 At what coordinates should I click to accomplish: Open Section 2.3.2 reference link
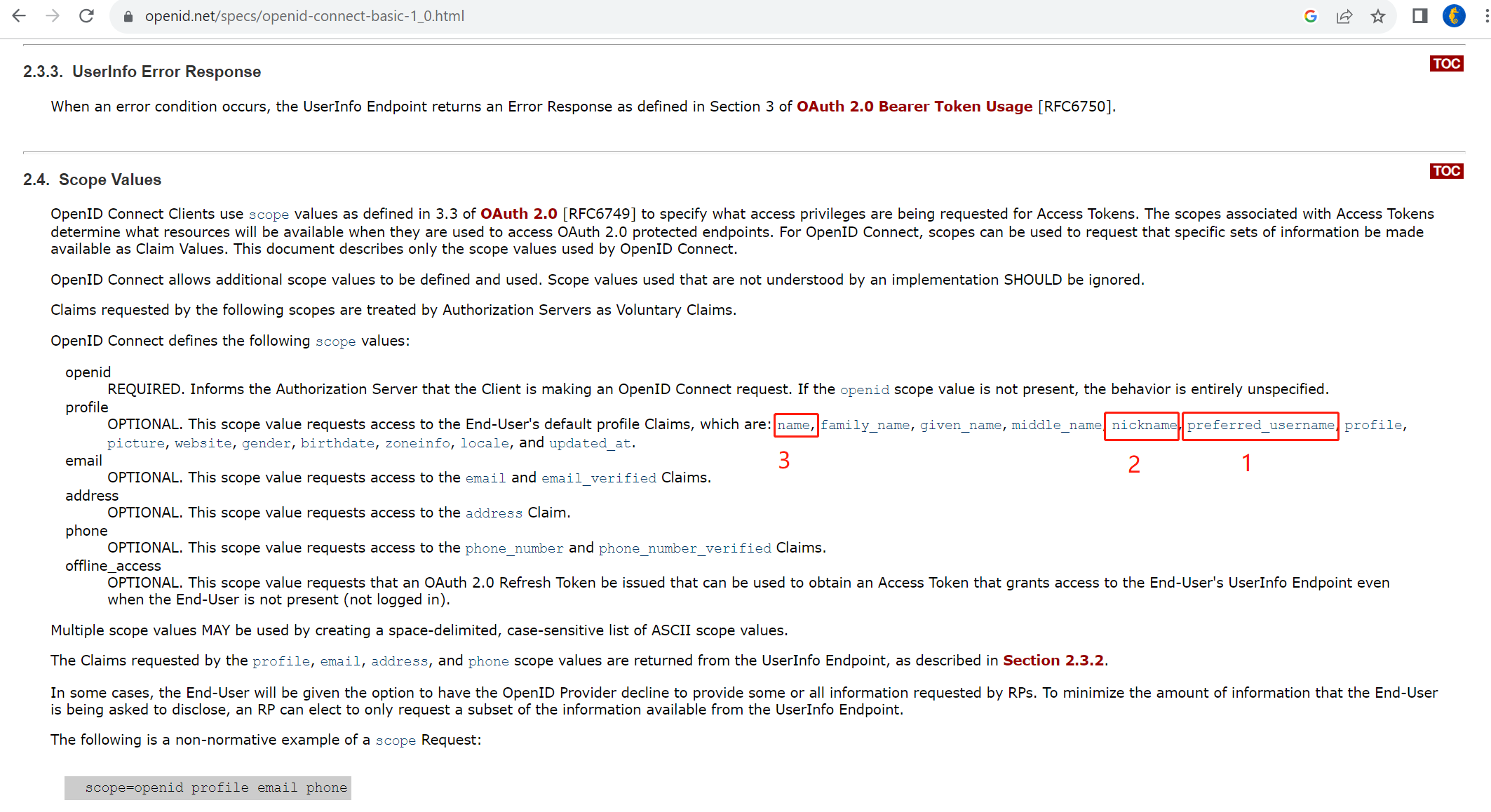(1053, 660)
